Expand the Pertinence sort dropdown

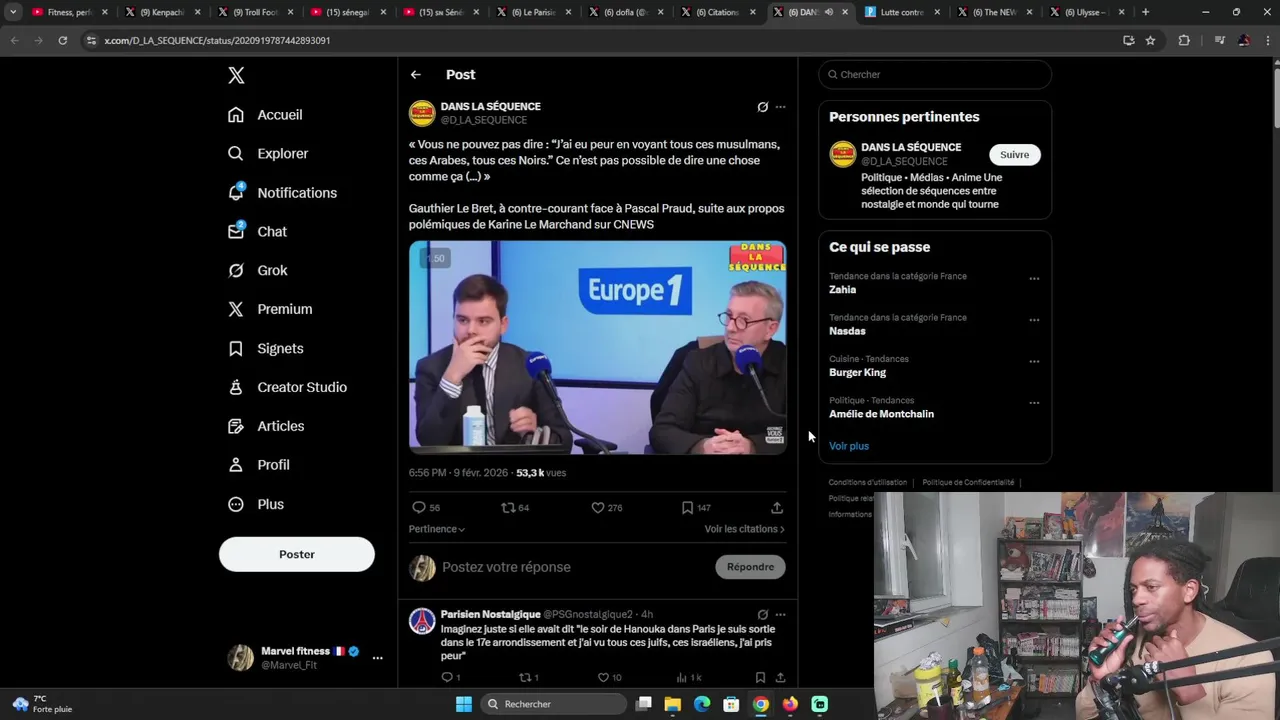tap(437, 529)
